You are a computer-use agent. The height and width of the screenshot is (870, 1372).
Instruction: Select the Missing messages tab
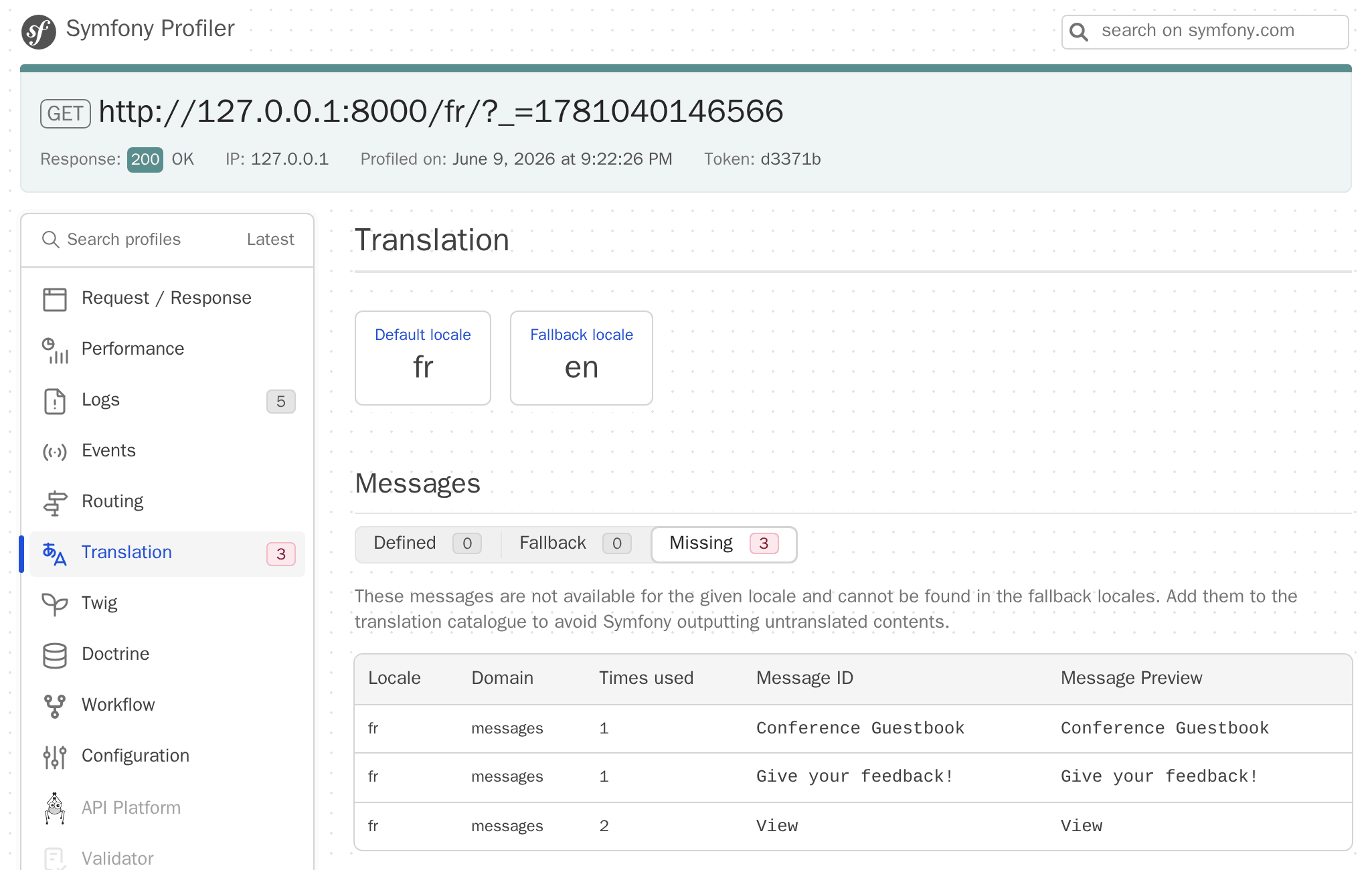[x=723, y=543]
